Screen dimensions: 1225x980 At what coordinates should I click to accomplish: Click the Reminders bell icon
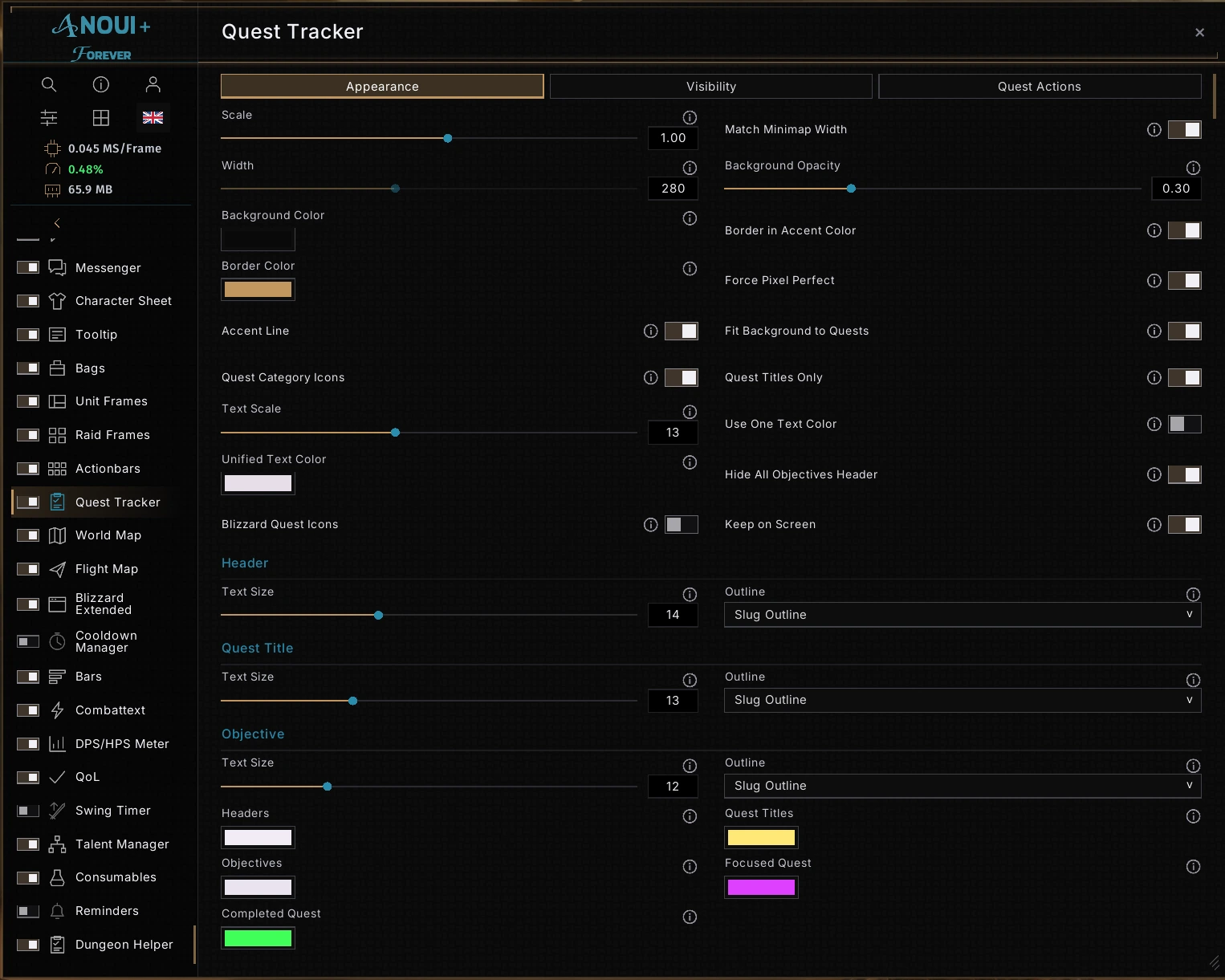point(57,911)
